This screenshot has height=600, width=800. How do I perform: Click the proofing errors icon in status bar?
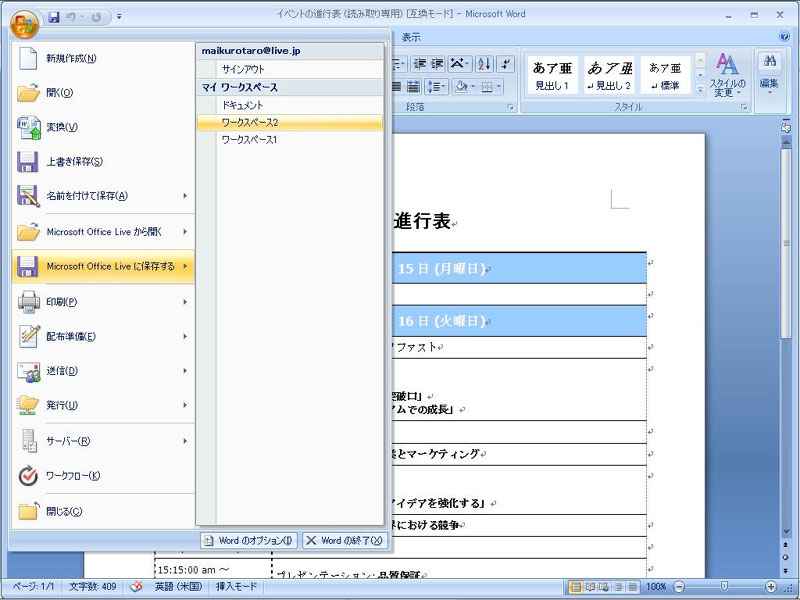[136, 587]
